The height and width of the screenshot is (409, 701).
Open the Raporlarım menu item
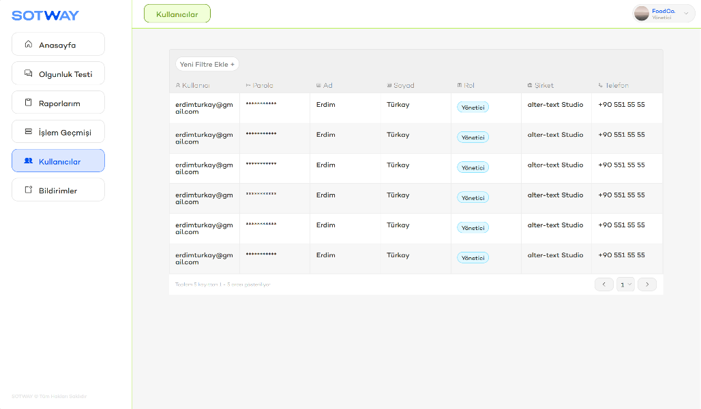tap(58, 103)
